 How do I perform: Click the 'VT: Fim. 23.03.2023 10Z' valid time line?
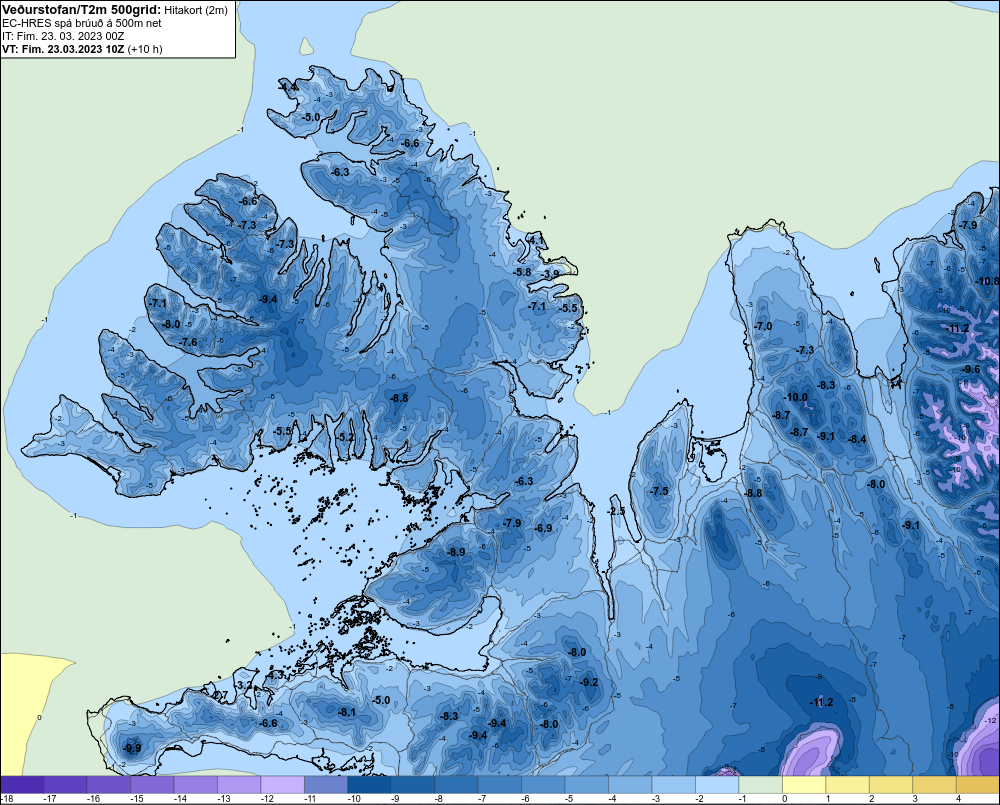pos(63,49)
